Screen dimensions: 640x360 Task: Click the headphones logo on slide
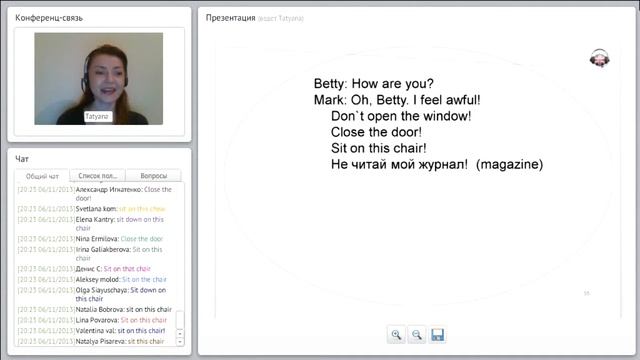pyautogui.click(x=600, y=58)
